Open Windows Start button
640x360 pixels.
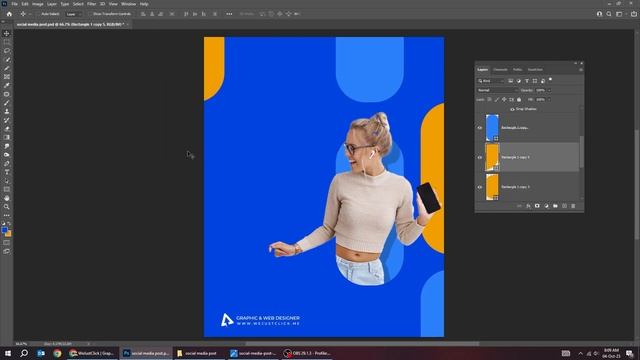click(x=8, y=353)
